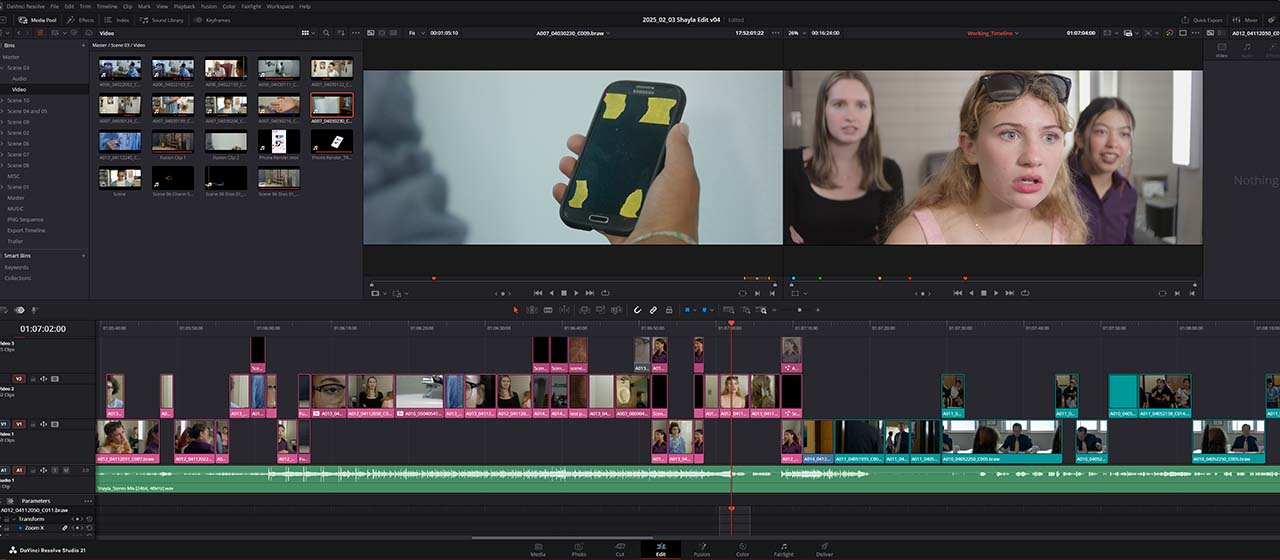Open the Playback menu
Screen dimensions: 1280x560
[184, 6]
